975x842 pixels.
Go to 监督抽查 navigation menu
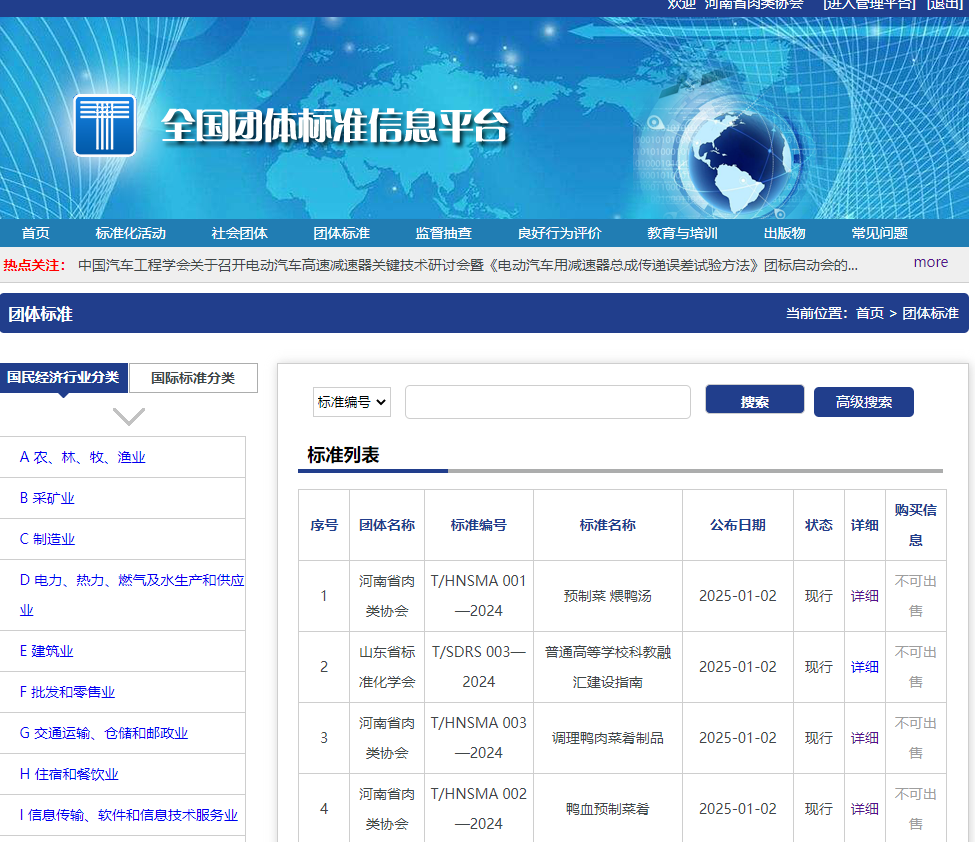point(443,233)
